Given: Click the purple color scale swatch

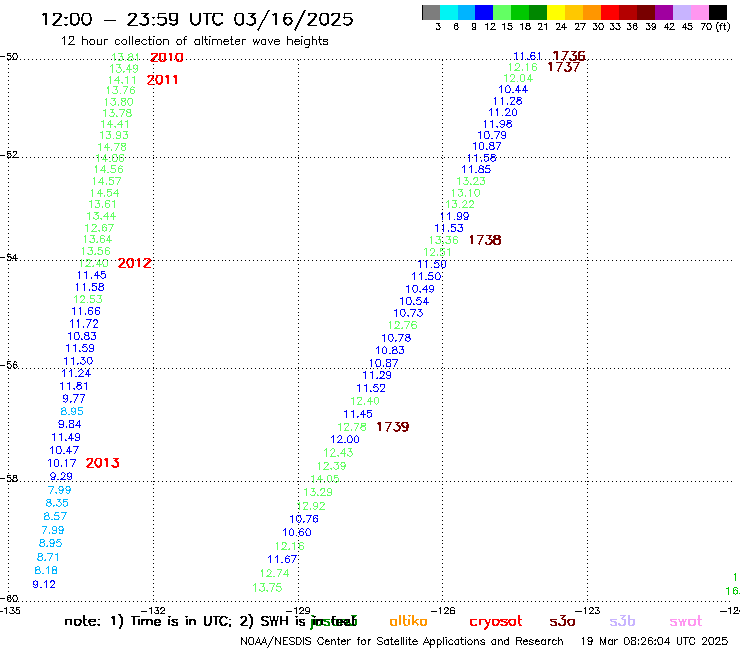Looking at the screenshot, I should (664, 12).
